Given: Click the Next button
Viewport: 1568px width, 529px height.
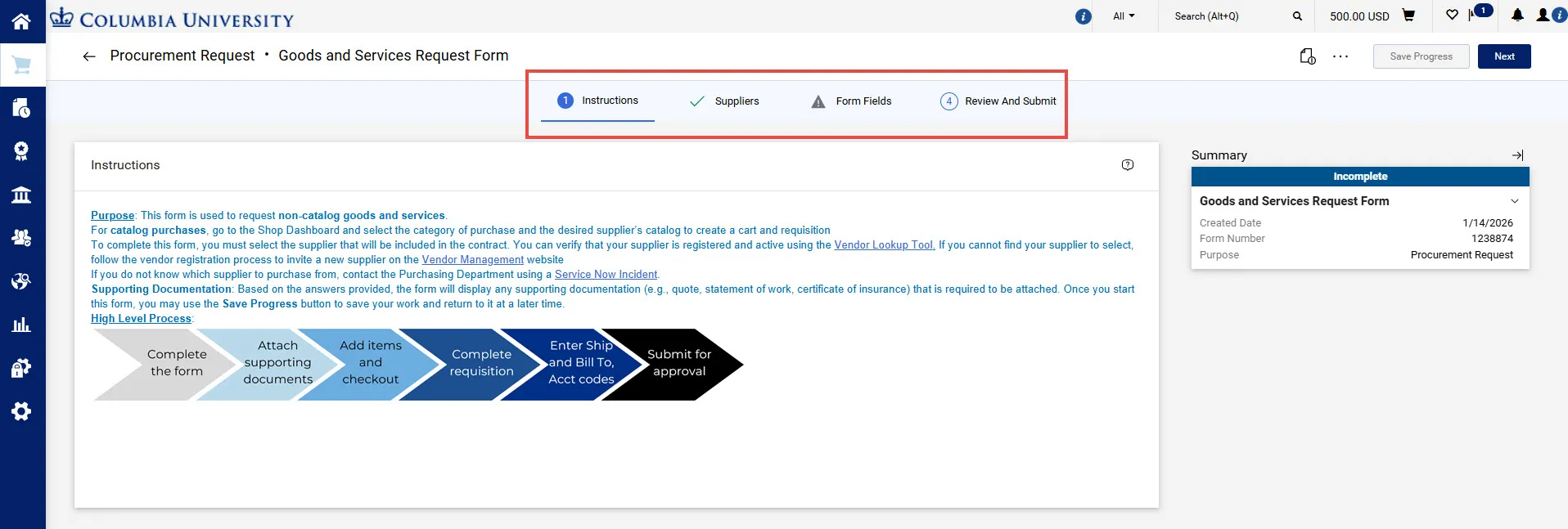Looking at the screenshot, I should click(x=1504, y=56).
